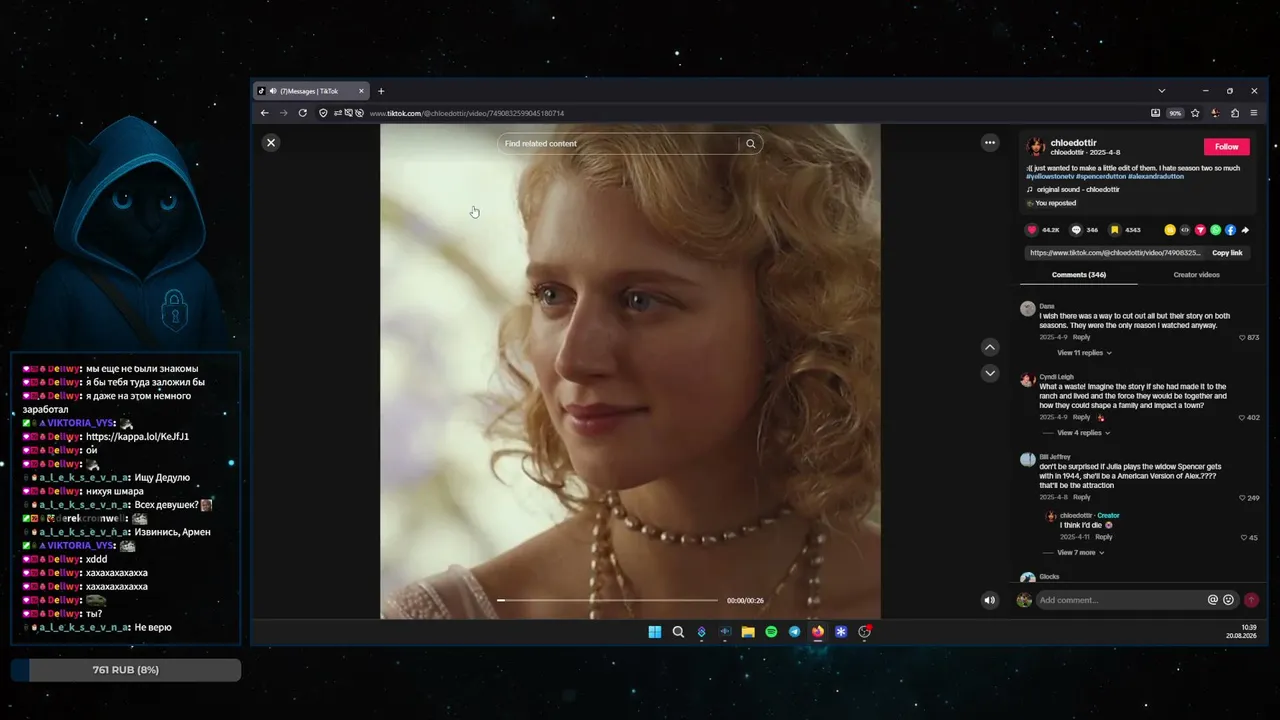This screenshot has width=1280, height=720.
Task: Open chloedottir's profile avatar
Action: 1036,147
